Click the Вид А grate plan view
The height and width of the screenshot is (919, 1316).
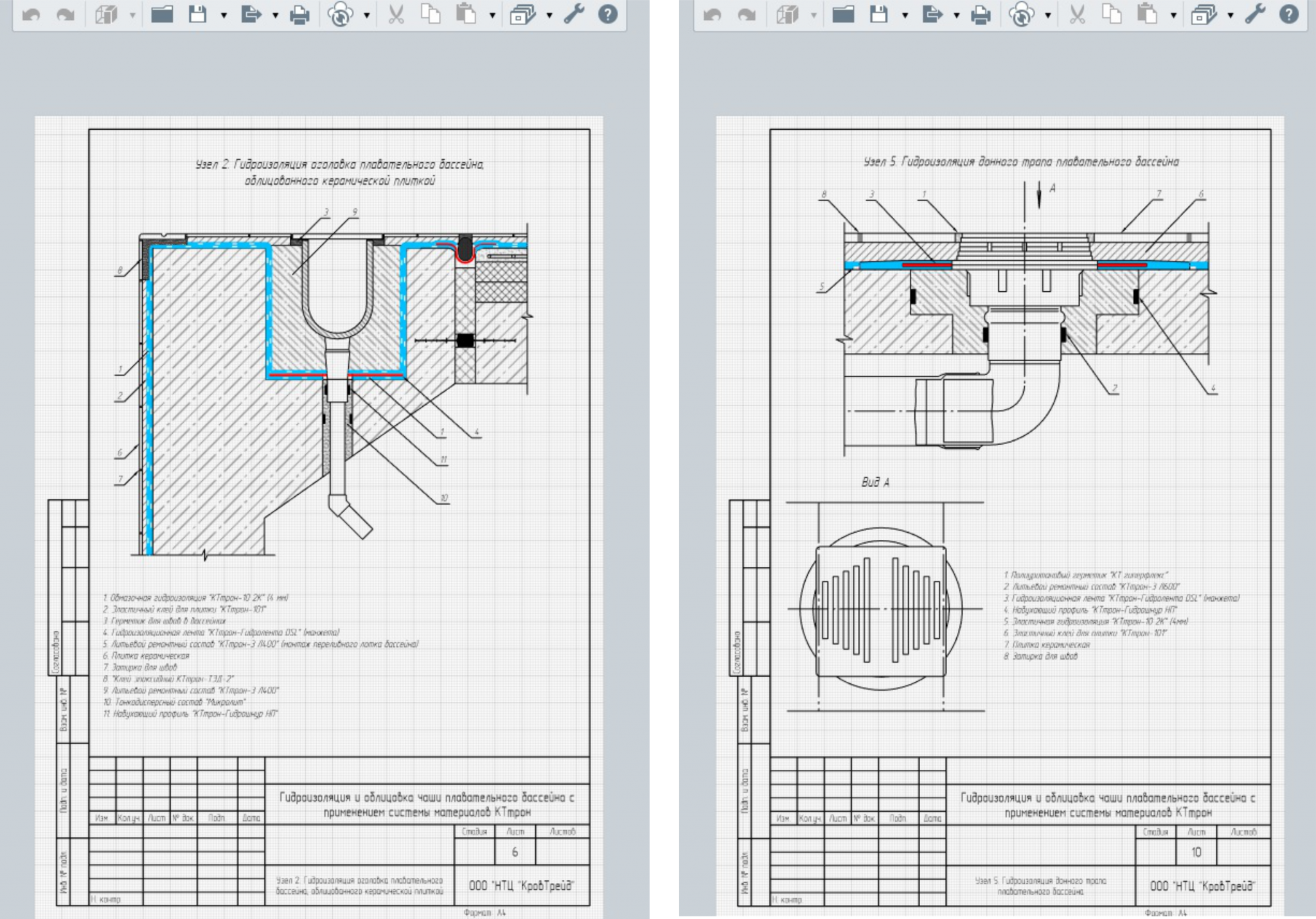click(882, 610)
